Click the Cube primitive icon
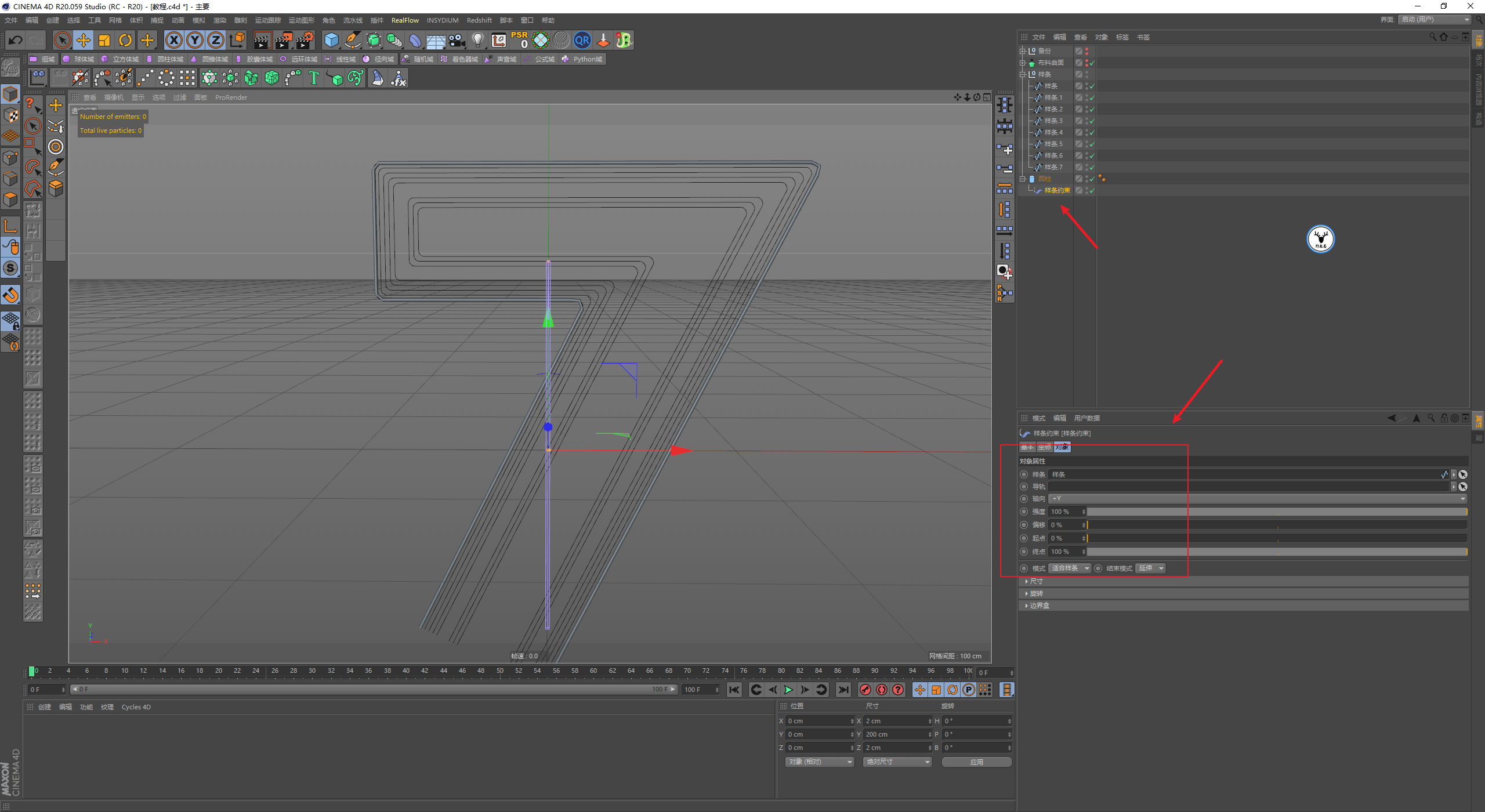 pos(331,40)
